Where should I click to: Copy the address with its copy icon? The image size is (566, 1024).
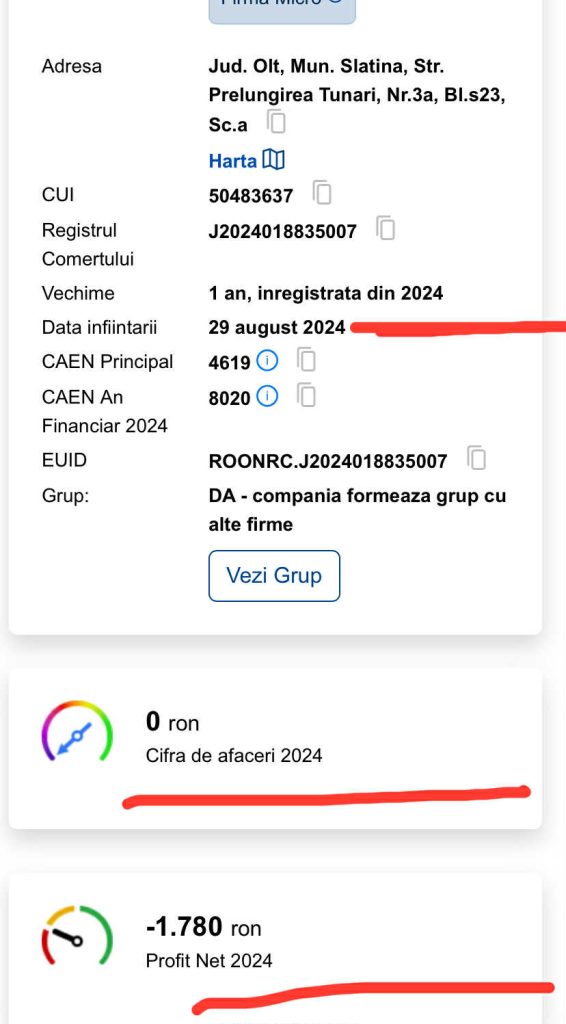[276, 122]
